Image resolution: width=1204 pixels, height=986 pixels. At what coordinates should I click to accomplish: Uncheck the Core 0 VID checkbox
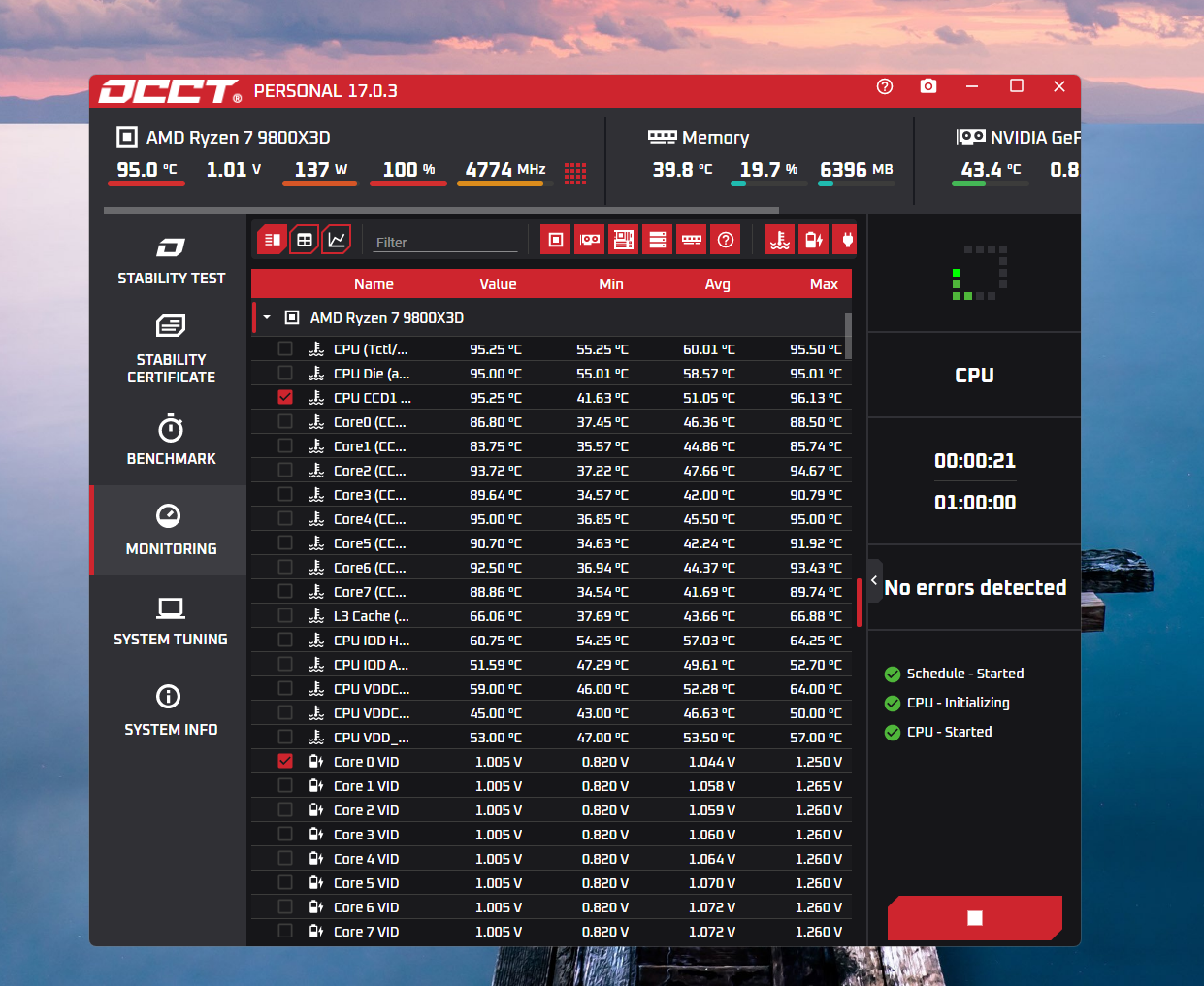(285, 761)
